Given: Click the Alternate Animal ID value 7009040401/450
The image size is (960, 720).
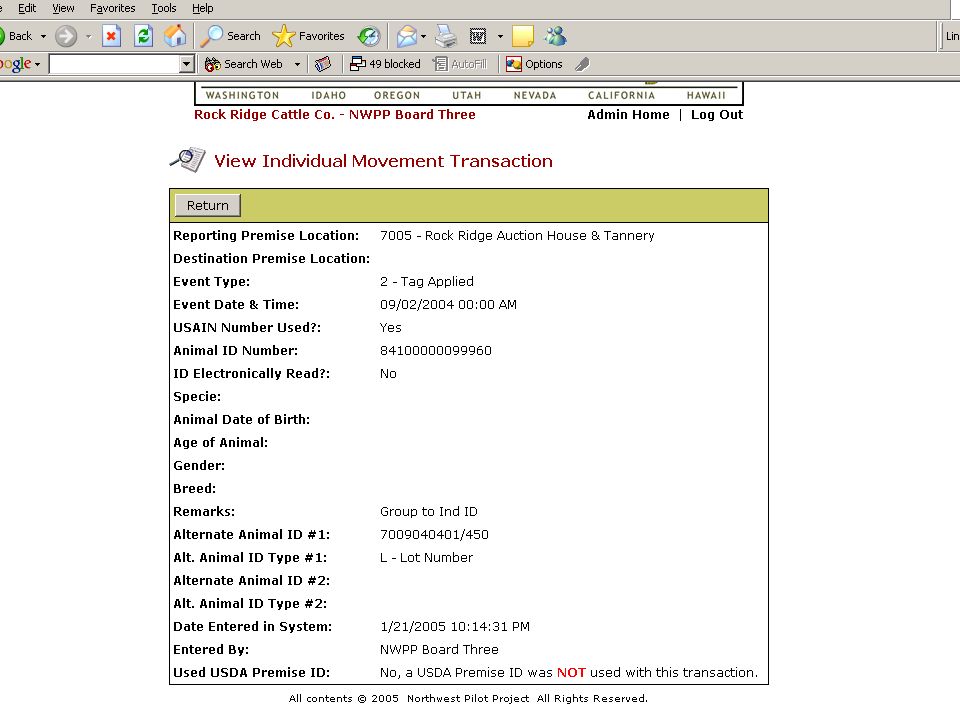Looking at the screenshot, I should [x=434, y=534].
